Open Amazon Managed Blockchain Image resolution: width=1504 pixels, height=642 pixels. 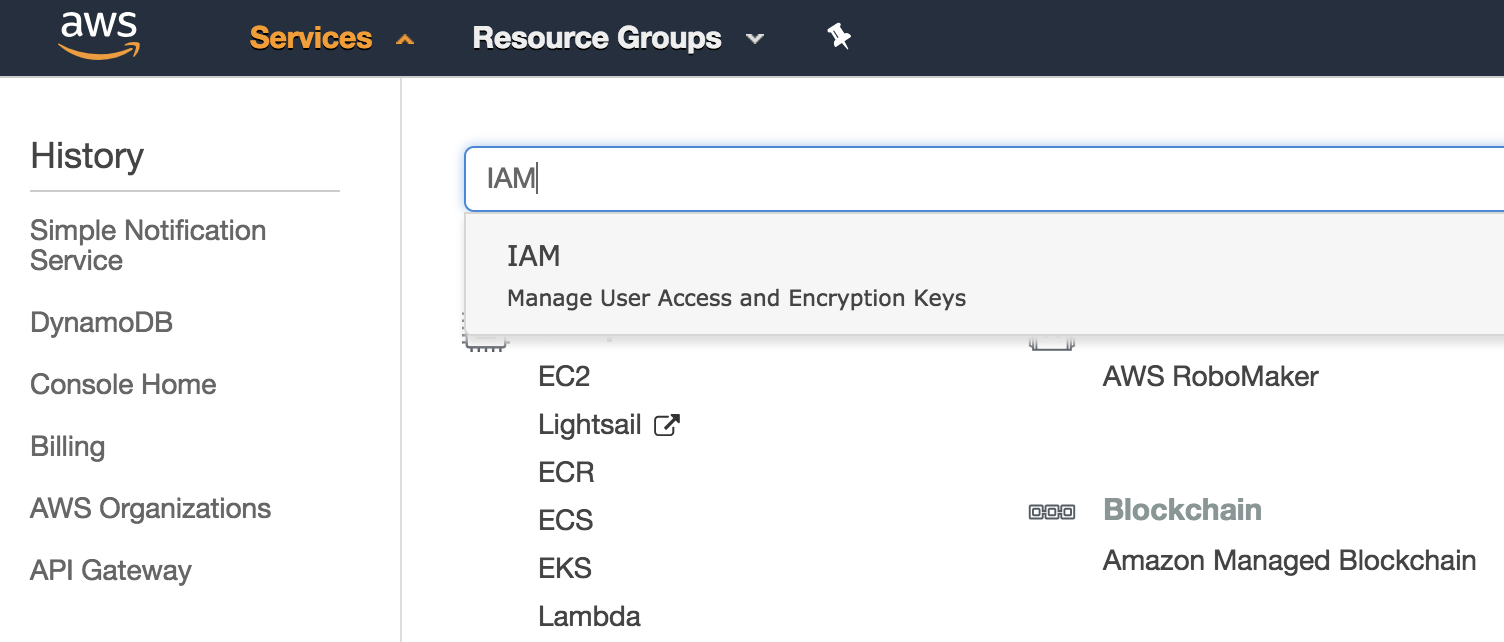click(1289, 560)
